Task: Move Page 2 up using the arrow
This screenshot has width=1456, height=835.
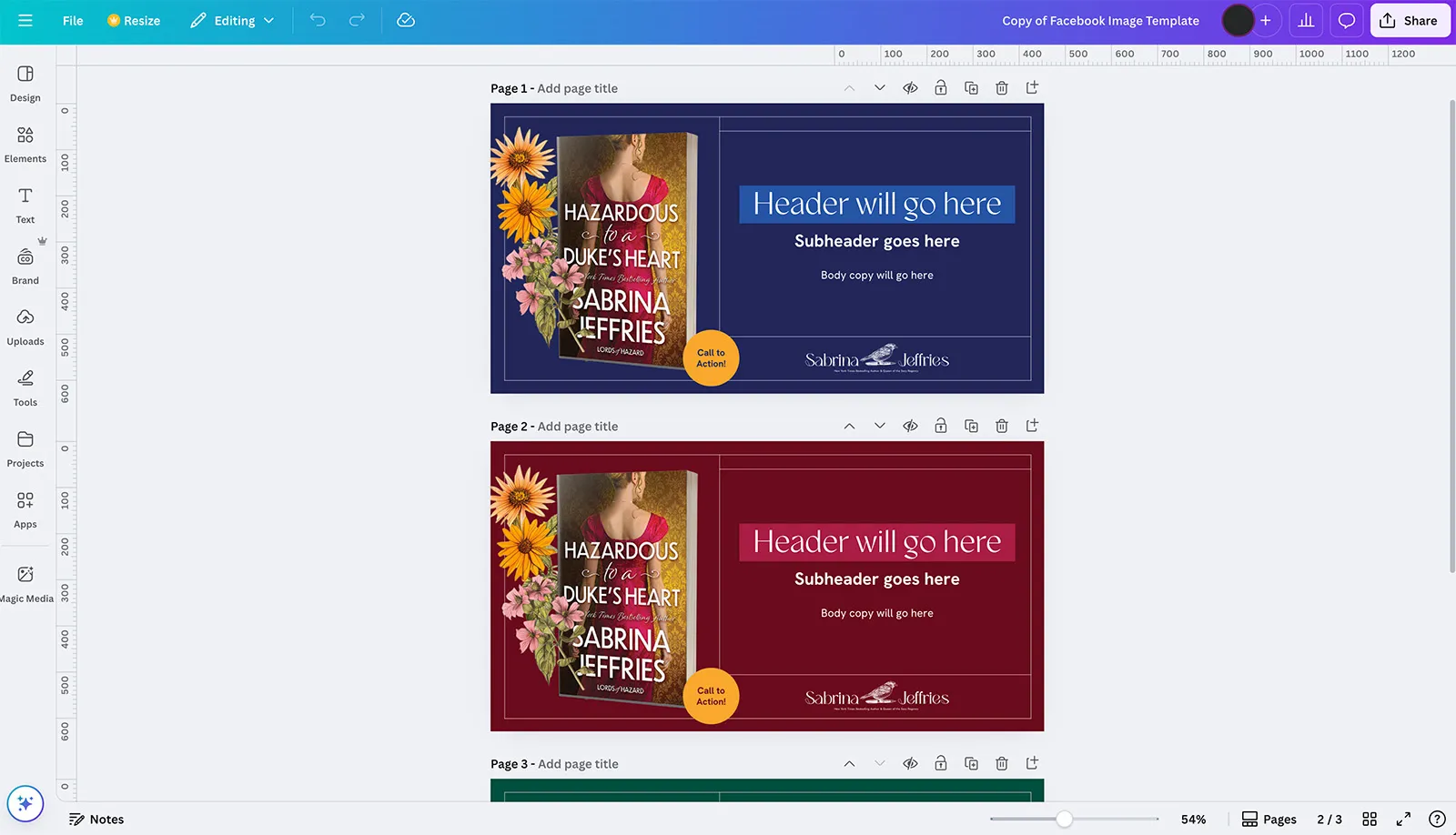Action: pyautogui.click(x=849, y=425)
